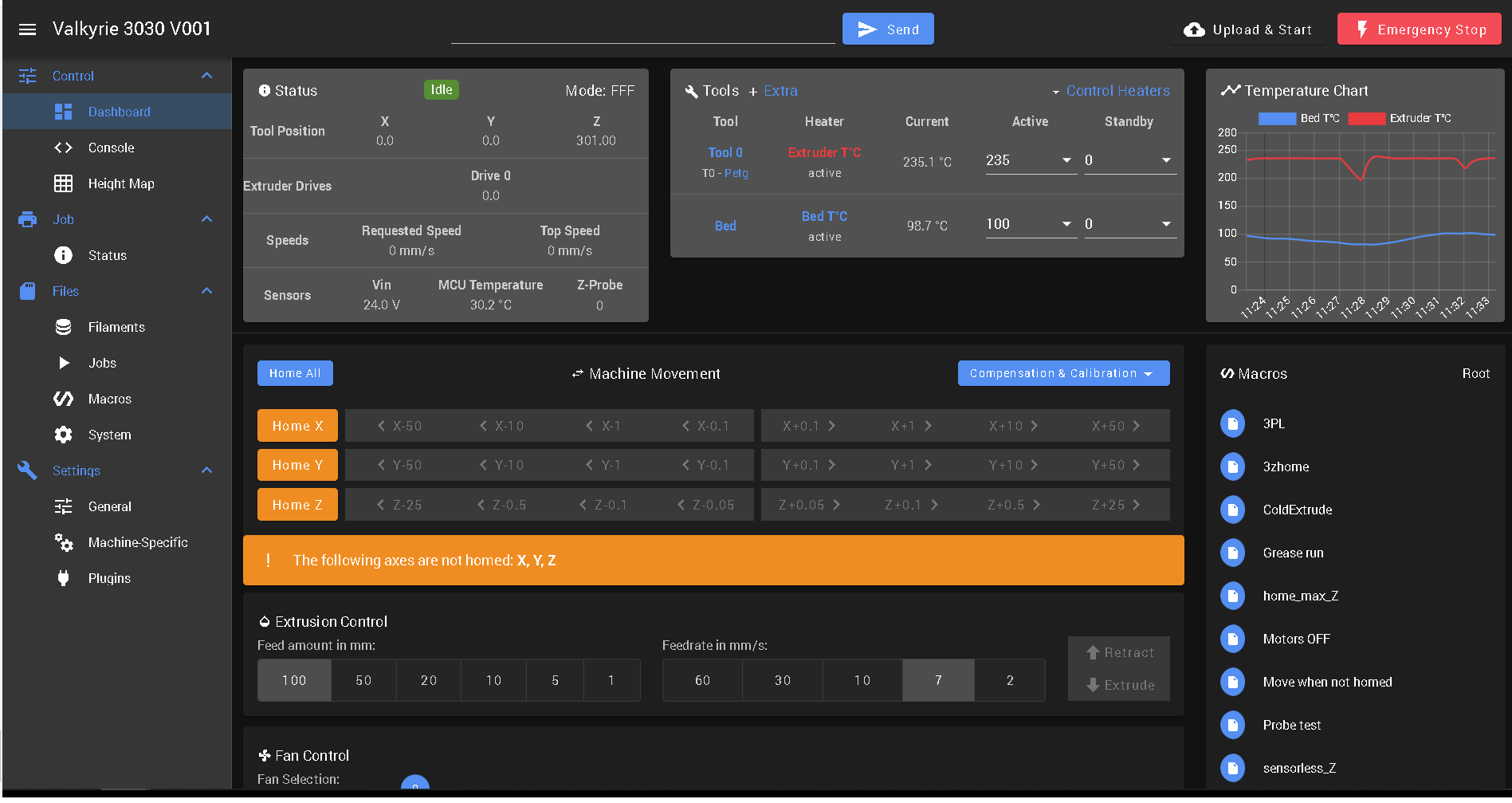
Task: Click the Plugins plug icon
Action: [x=63, y=578]
